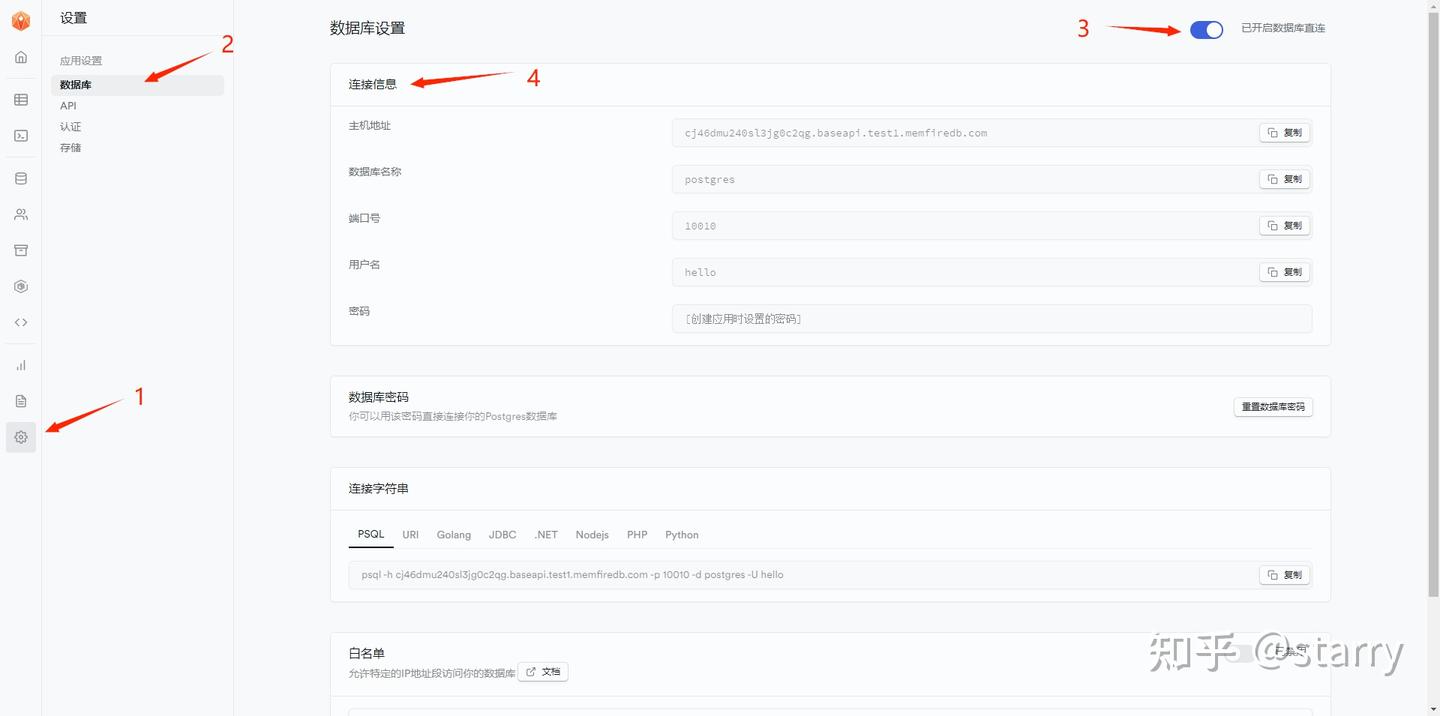
Task: Toggle the database direct connection switch
Action: [x=1206, y=30]
